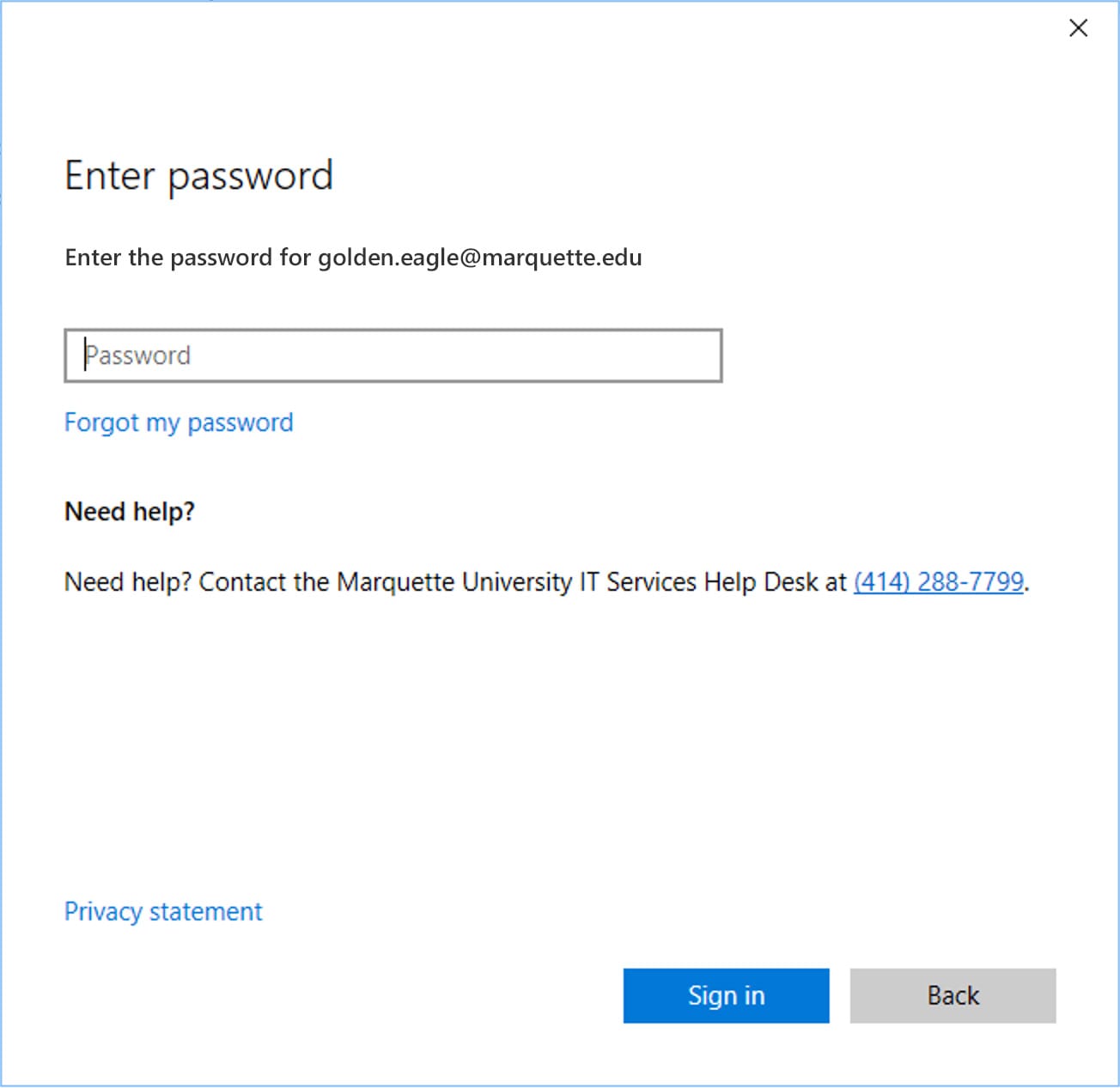
Task: Click the 'Help Desk at' sentence text
Action: click(775, 582)
